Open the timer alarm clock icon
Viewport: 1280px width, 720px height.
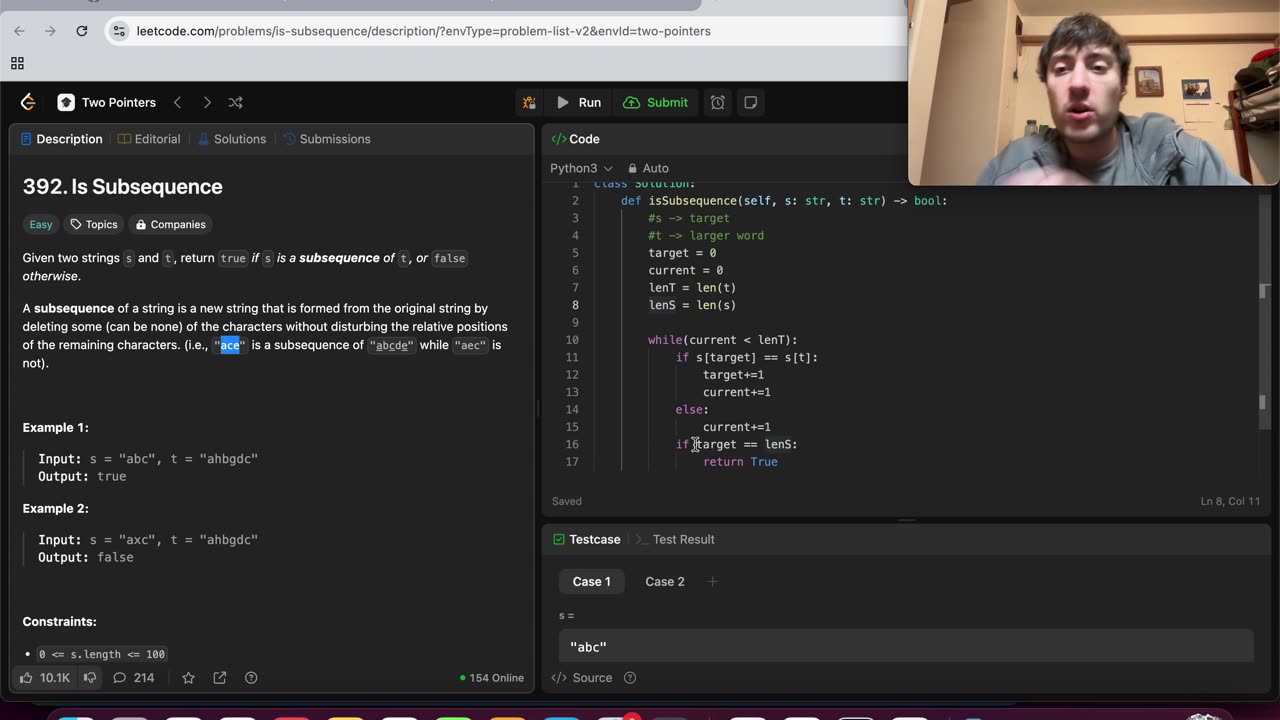[x=718, y=102]
